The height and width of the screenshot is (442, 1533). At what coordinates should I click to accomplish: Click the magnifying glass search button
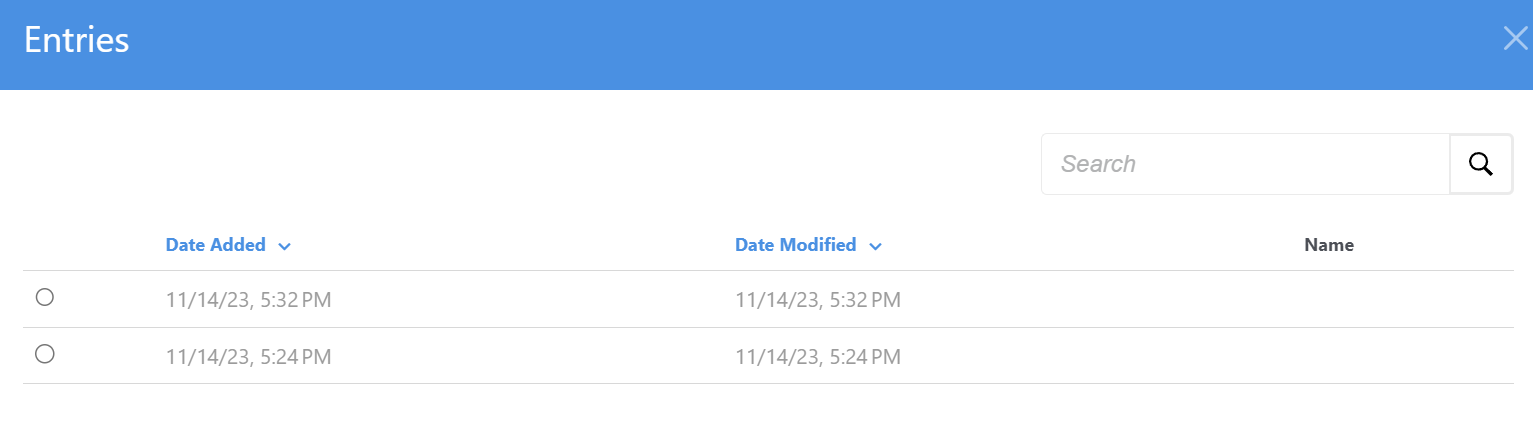coord(1481,164)
